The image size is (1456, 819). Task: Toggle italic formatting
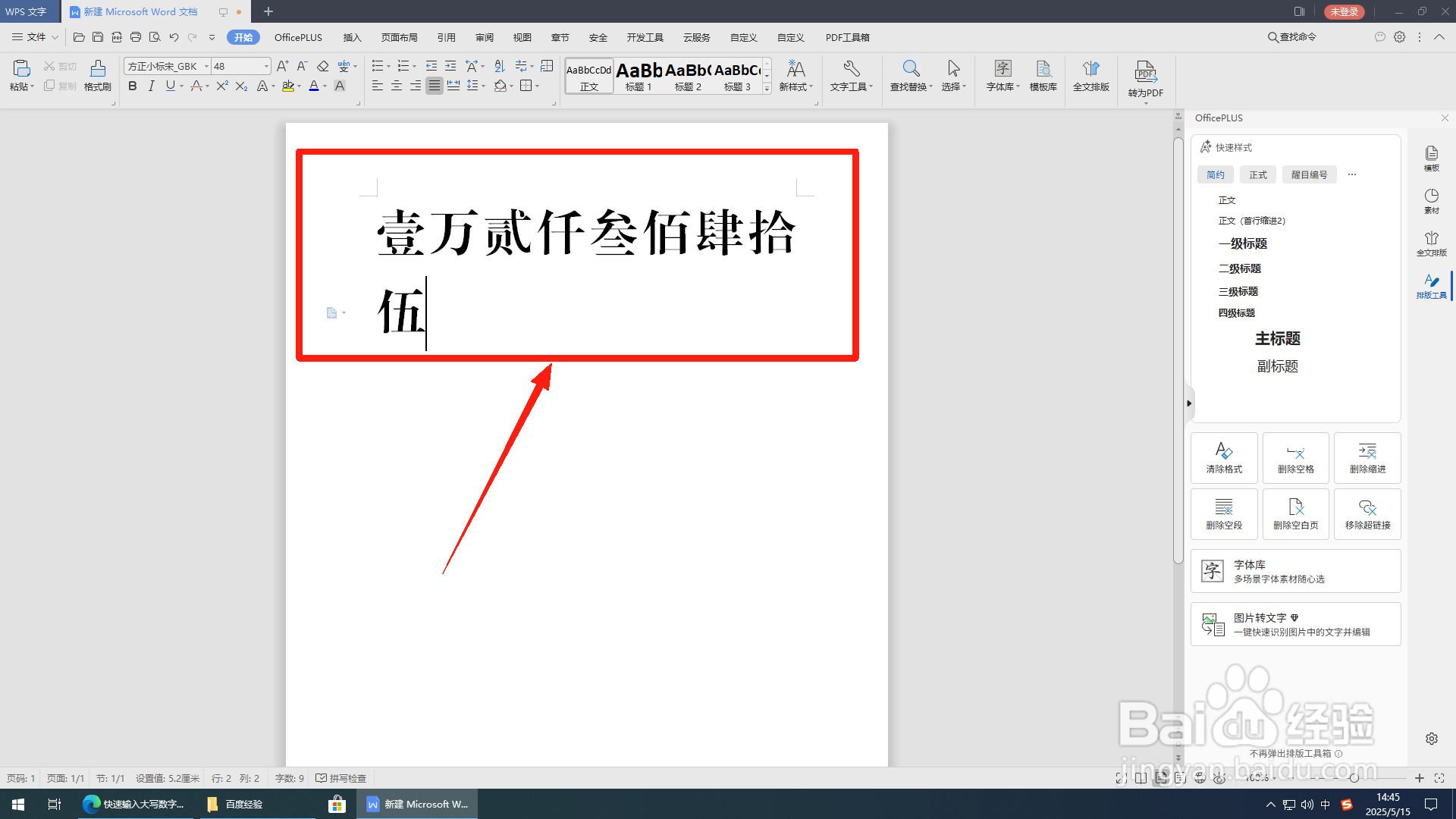tap(151, 86)
